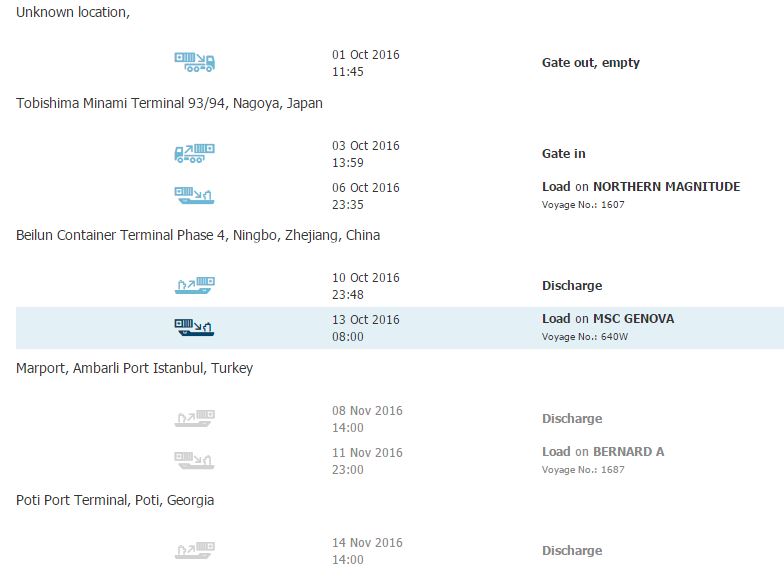Screen dimensions: 784x583
Task: Click the greyed Istanbul discharge icon
Action: (194, 418)
